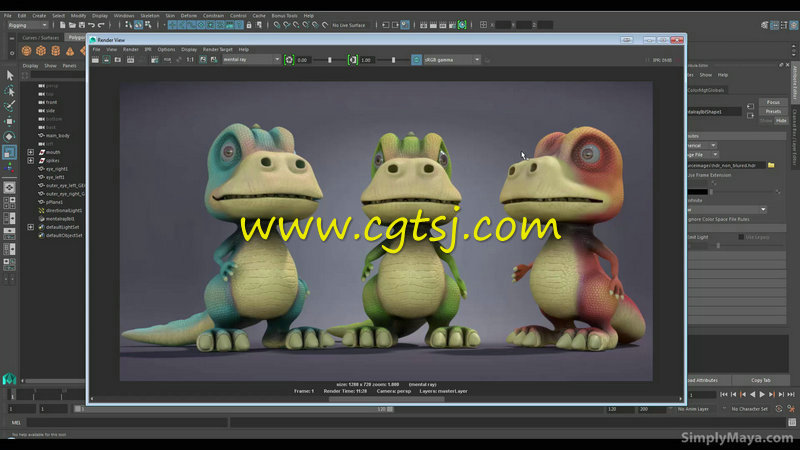Pick the Paint Selection tool
This screenshot has width=800, height=450.
[9, 106]
